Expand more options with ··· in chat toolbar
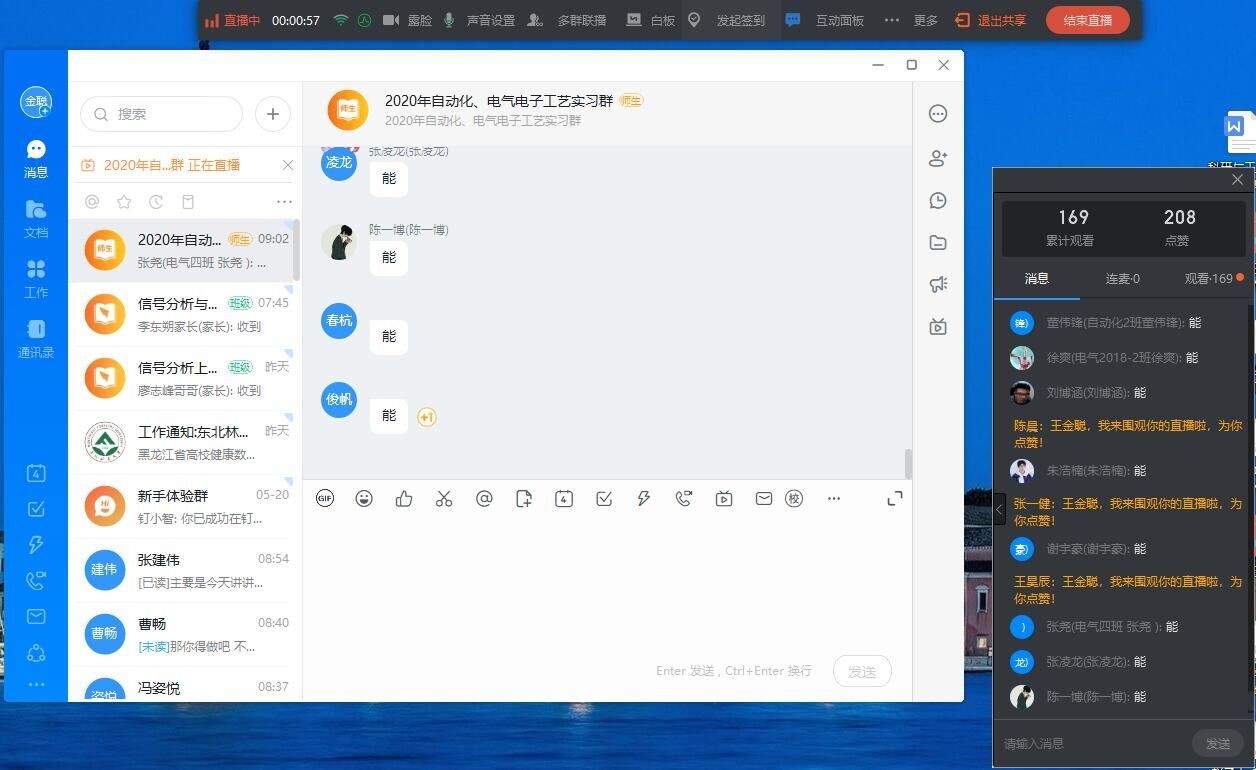The height and width of the screenshot is (770, 1256). pyautogui.click(x=834, y=498)
